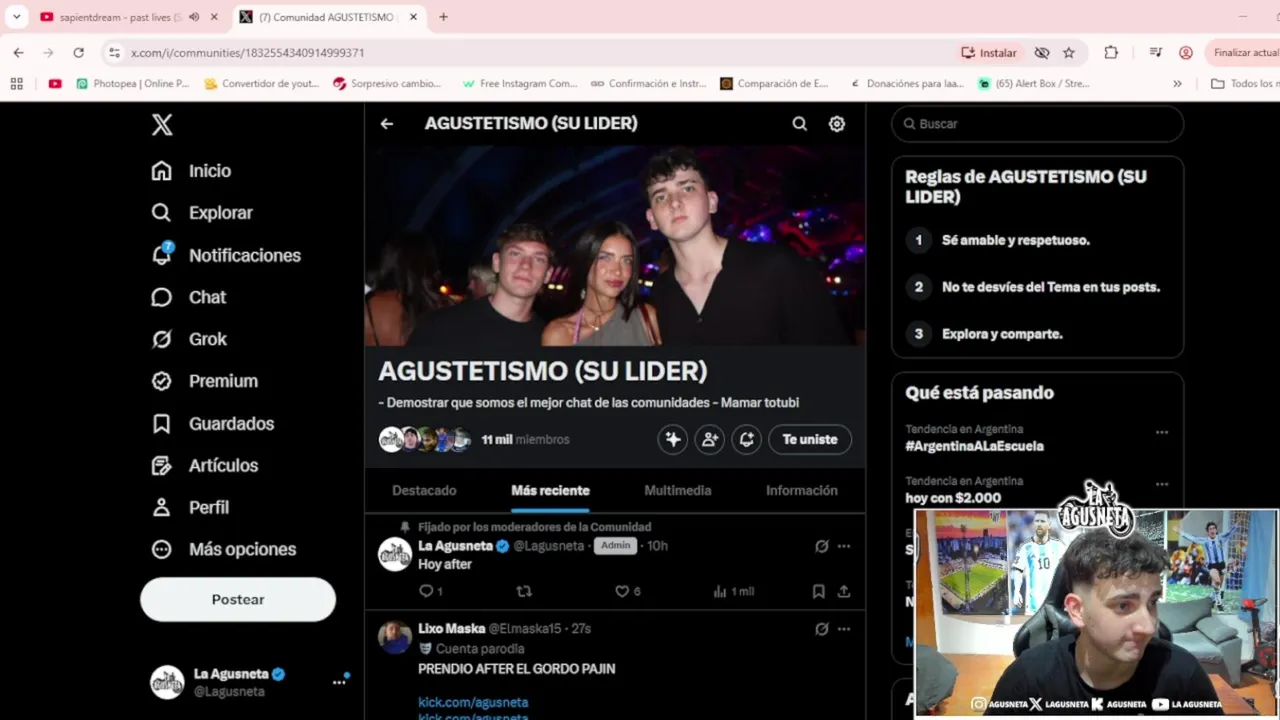Viewport: 1280px width, 720px height.
Task: Switch to the Destacado tab
Action: tap(424, 490)
